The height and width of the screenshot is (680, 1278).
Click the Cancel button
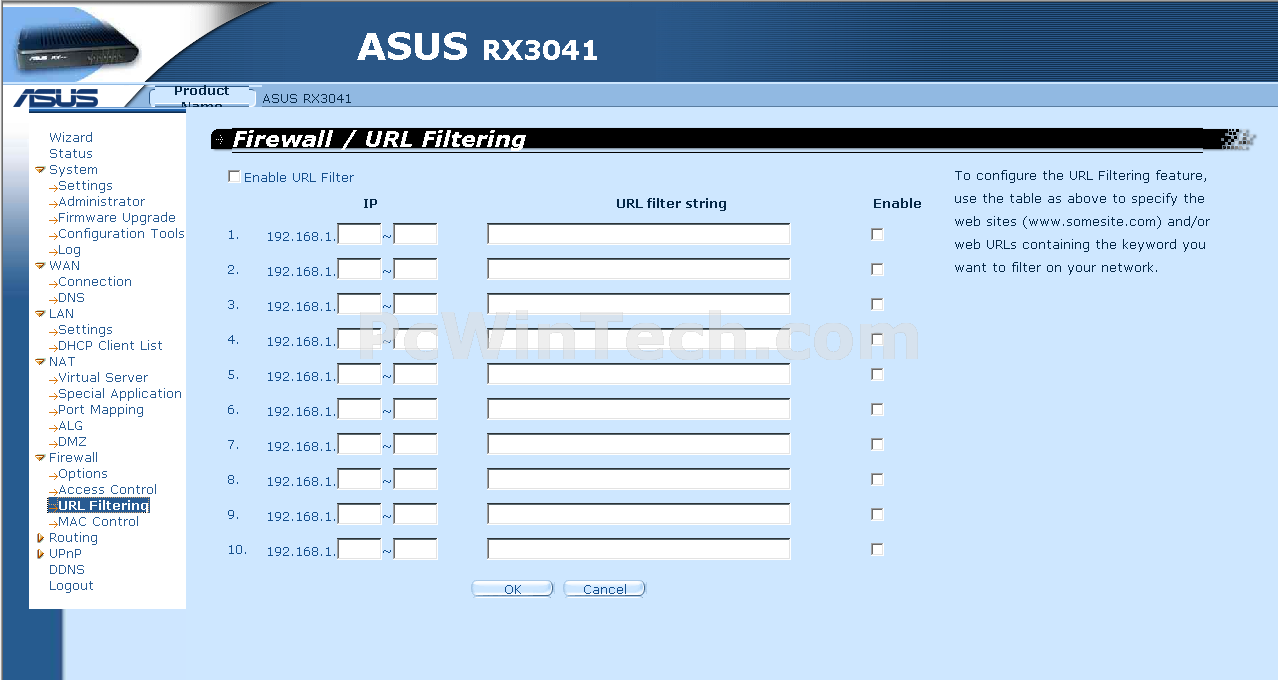604,589
